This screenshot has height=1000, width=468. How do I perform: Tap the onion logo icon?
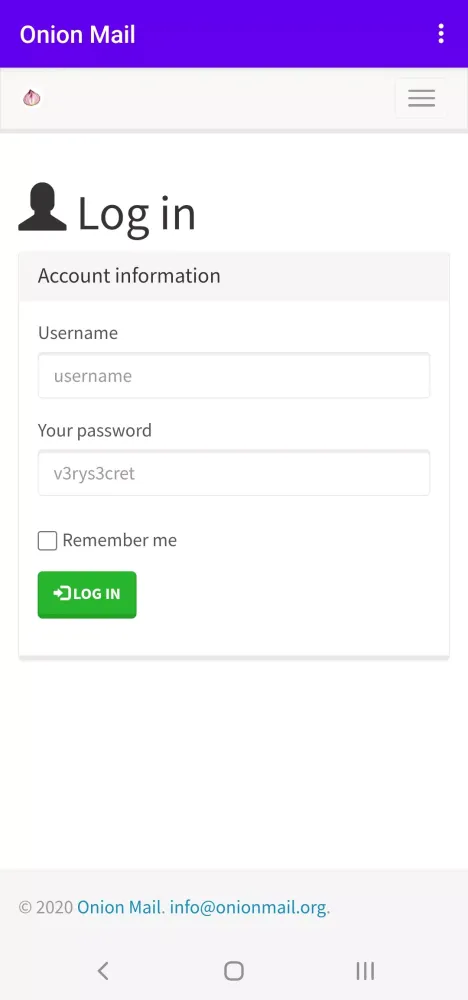(32, 98)
